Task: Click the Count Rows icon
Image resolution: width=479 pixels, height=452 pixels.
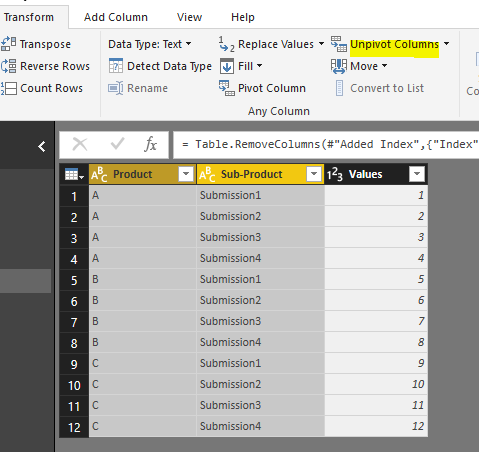Action: coord(8,88)
